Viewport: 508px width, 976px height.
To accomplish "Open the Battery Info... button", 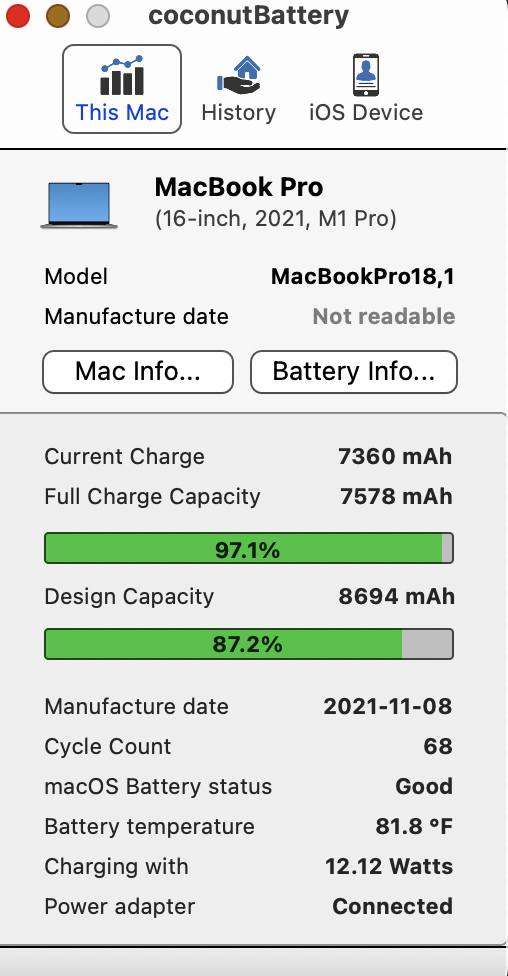I will tap(354, 372).
